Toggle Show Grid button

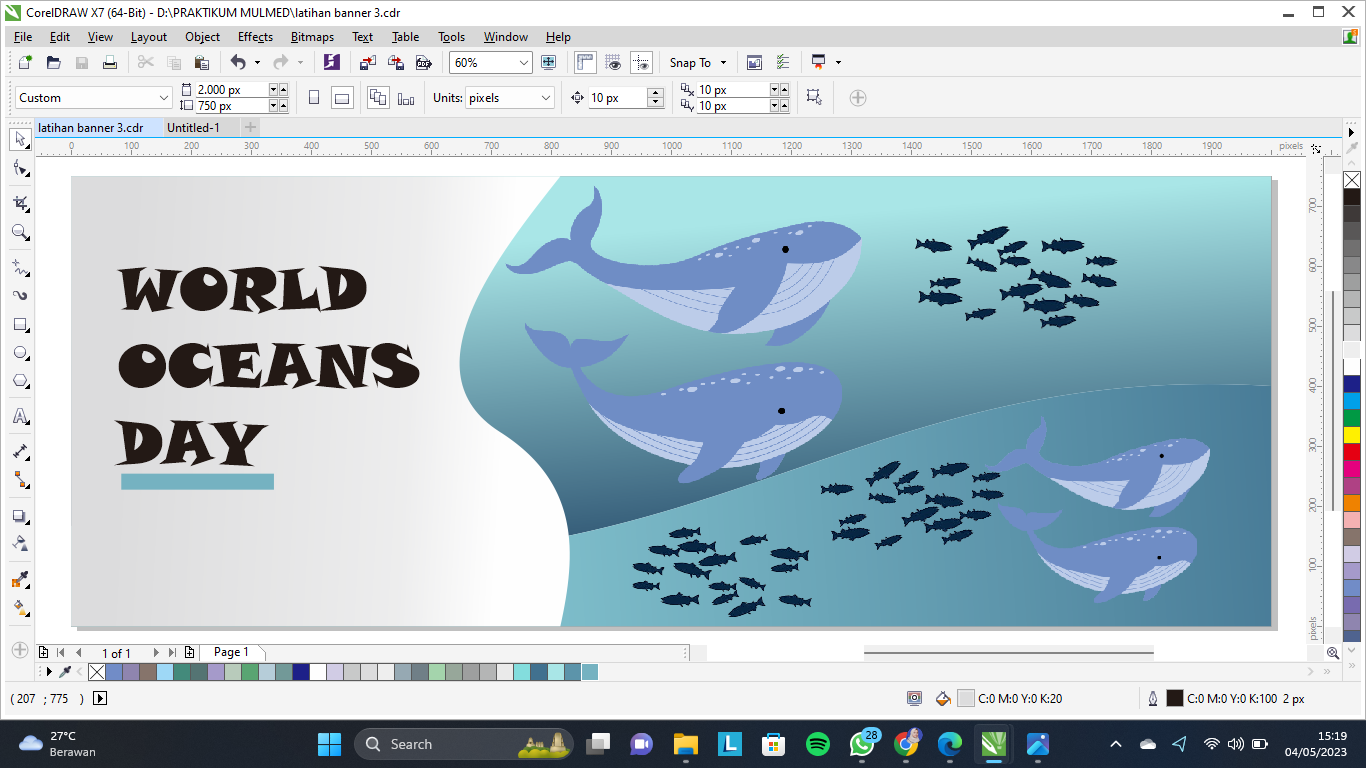(x=613, y=63)
